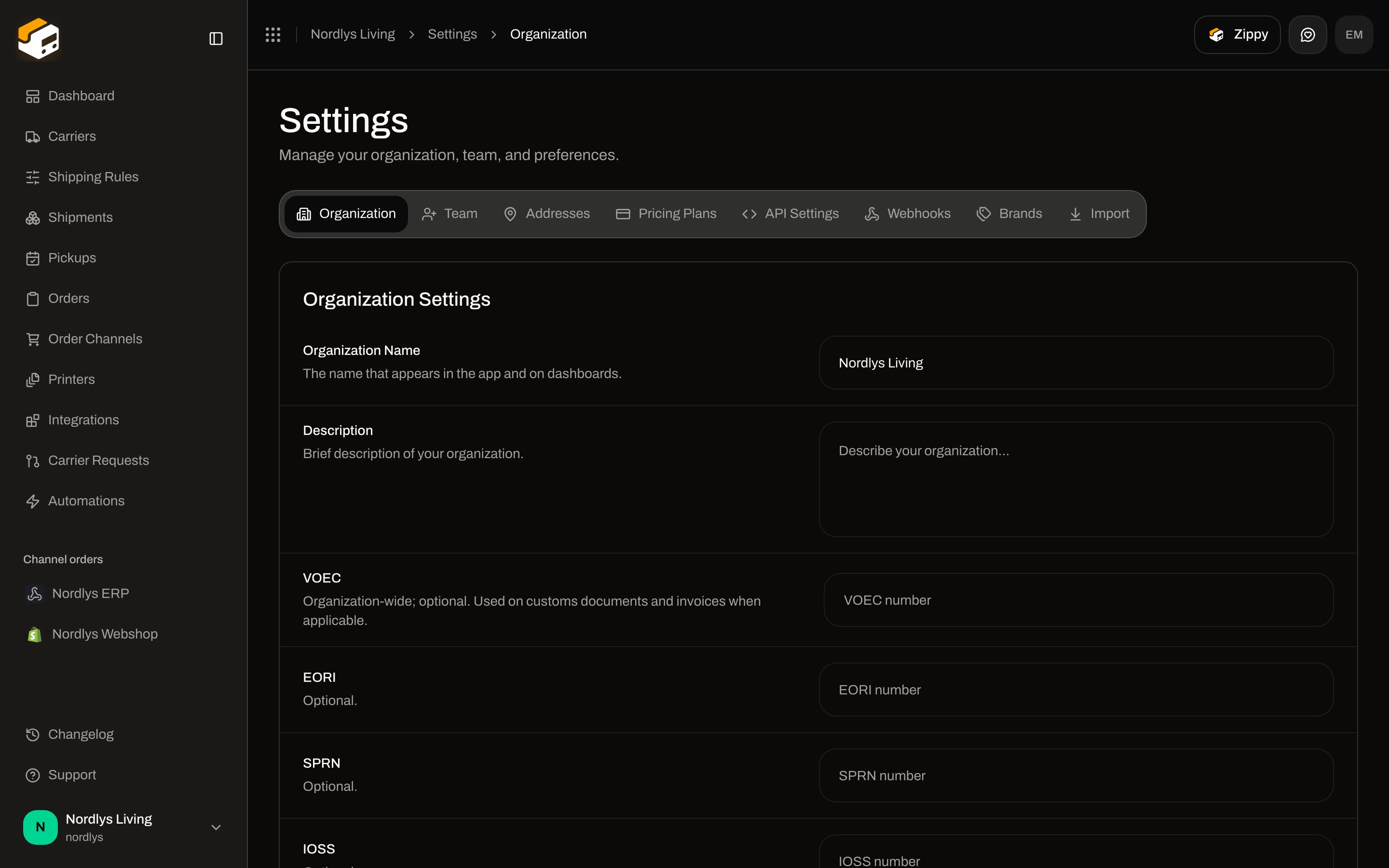Click the Shipments boxes icon
Viewport: 1389px width, 868px height.
(x=33, y=217)
